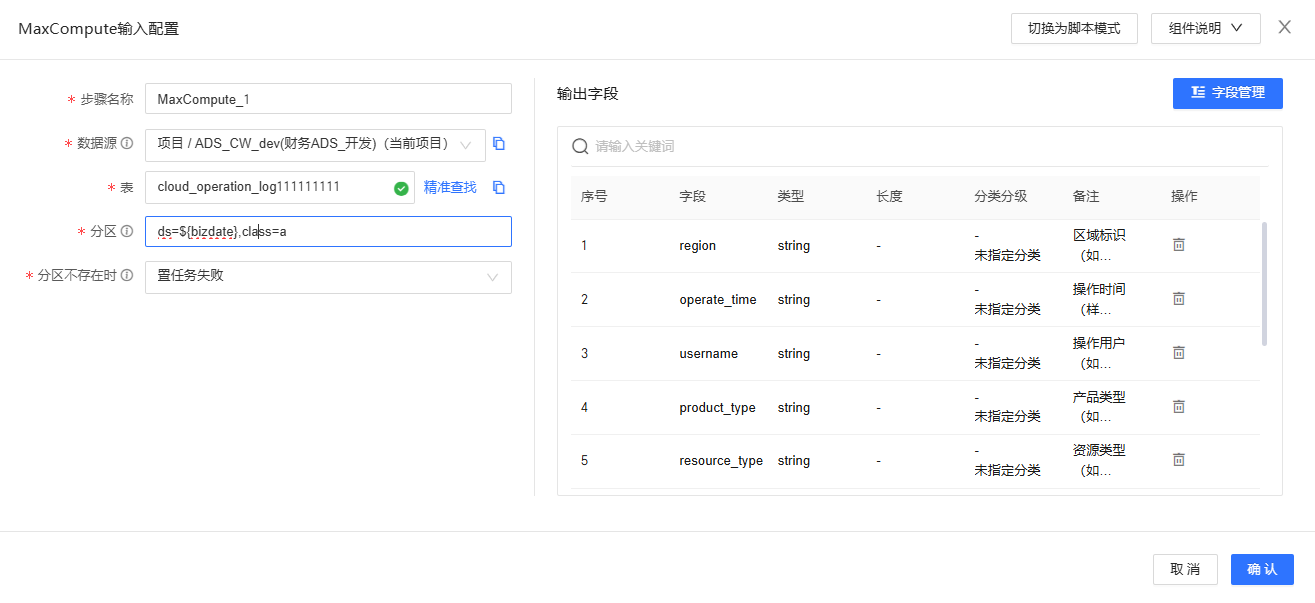Image resolution: width=1315 pixels, height=603 pixels.
Task: Open 字段管理 field management
Action: pos(1228,93)
